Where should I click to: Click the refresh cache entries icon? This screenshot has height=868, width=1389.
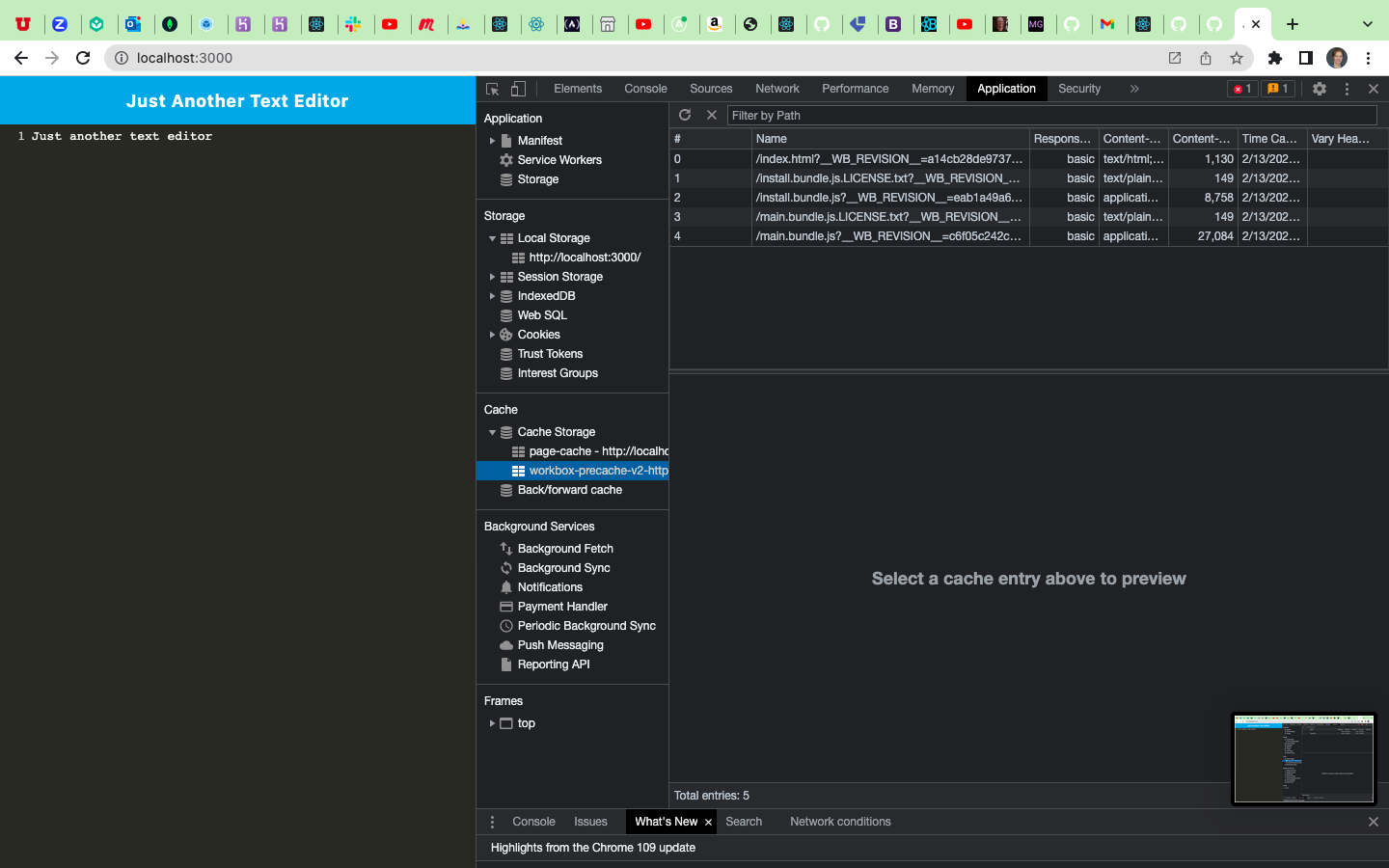[x=685, y=115]
